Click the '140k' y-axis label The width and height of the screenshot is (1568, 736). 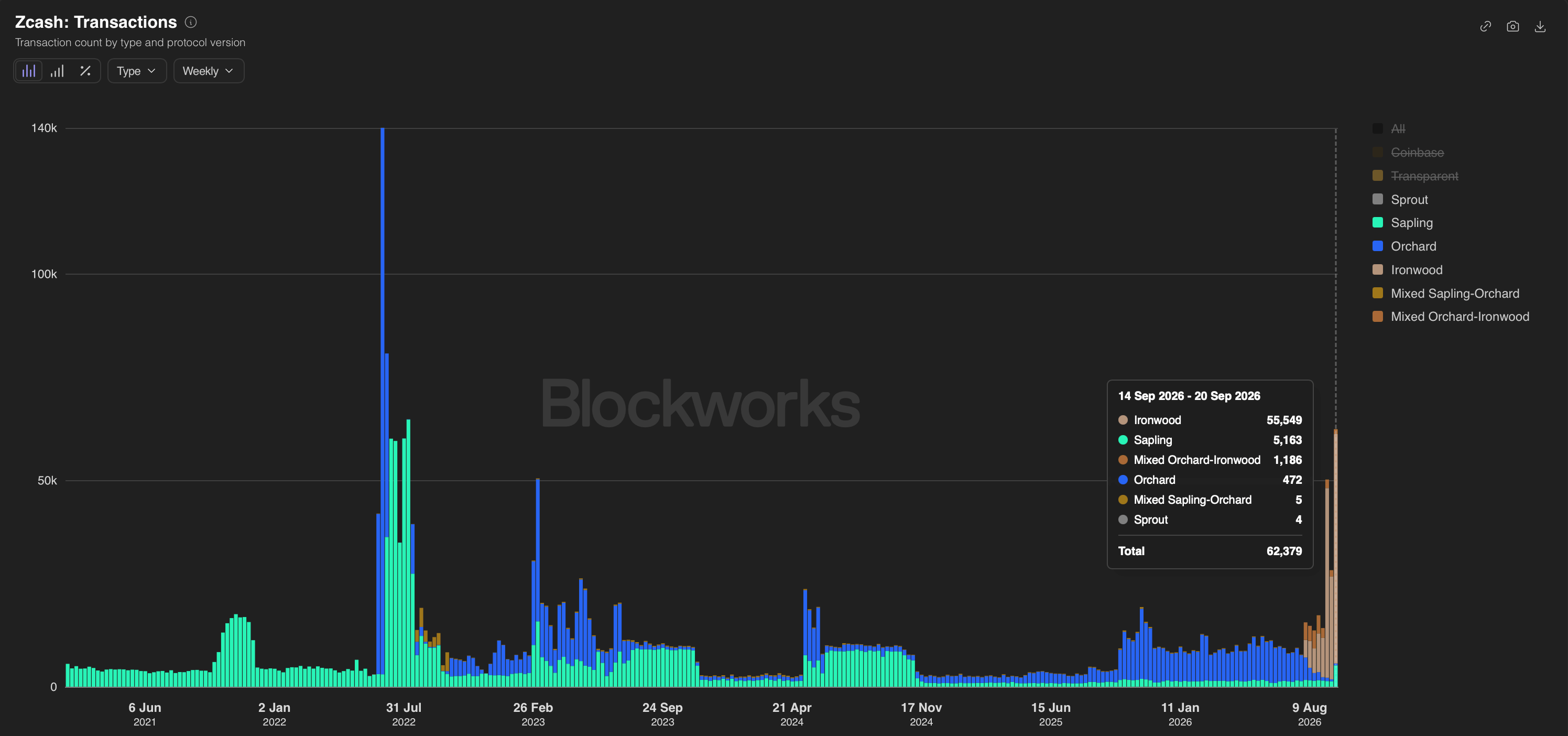click(44, 128)
